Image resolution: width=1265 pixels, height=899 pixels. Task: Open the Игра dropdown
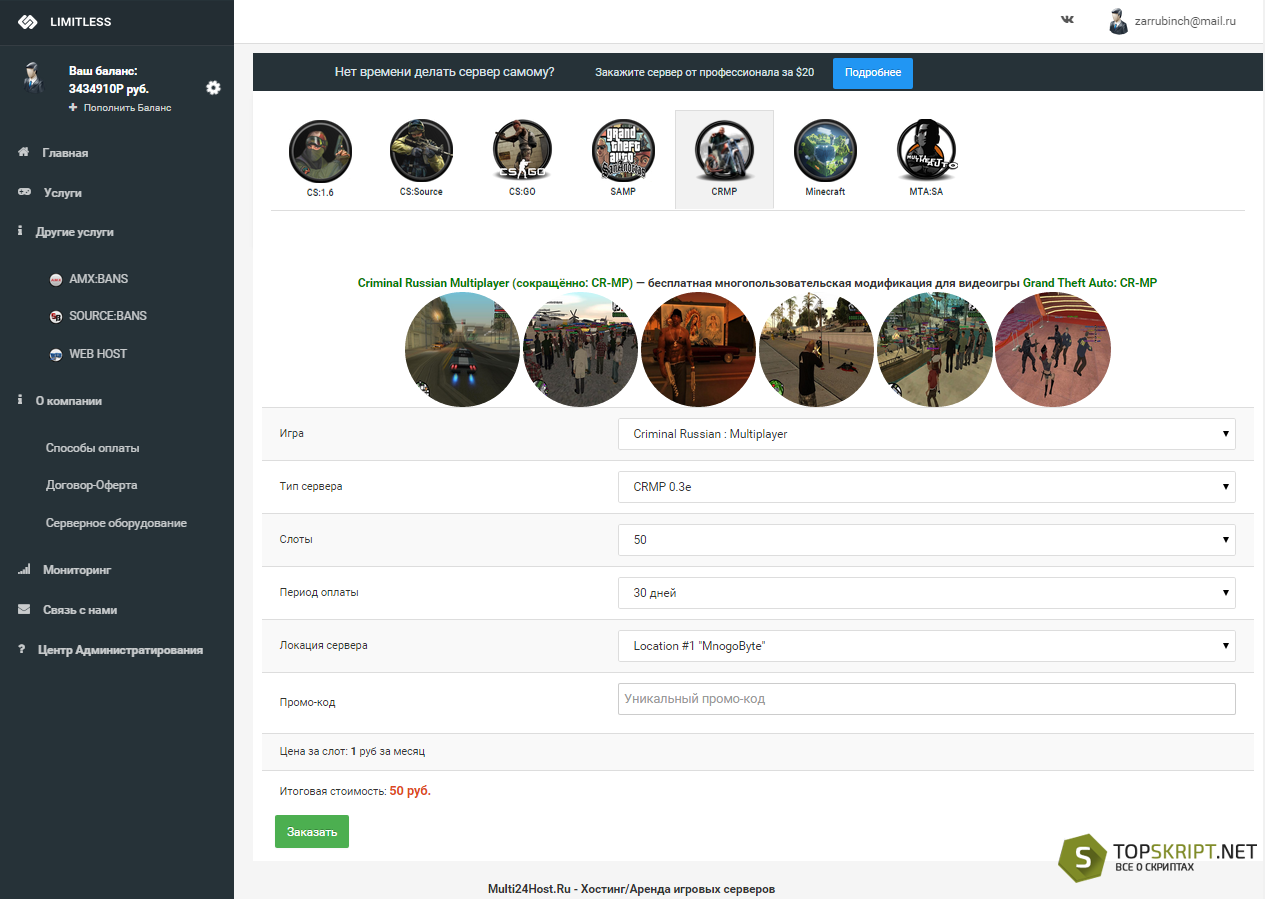[x=927, y=434]
